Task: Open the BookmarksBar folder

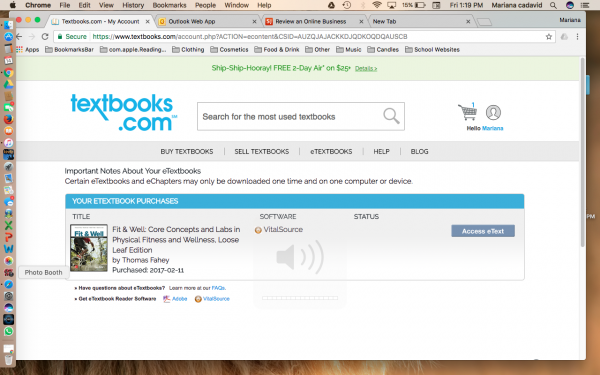Action: 69,49
